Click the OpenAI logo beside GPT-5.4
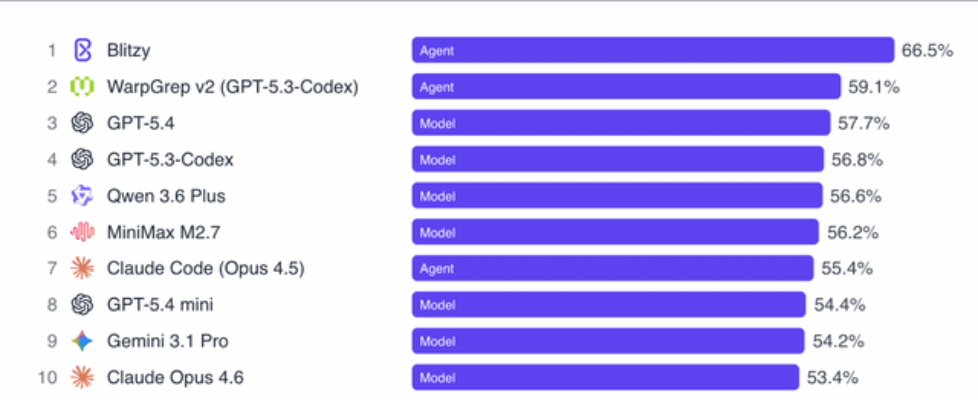Screen dimensions: 978x400 click(x=82, y=123)
